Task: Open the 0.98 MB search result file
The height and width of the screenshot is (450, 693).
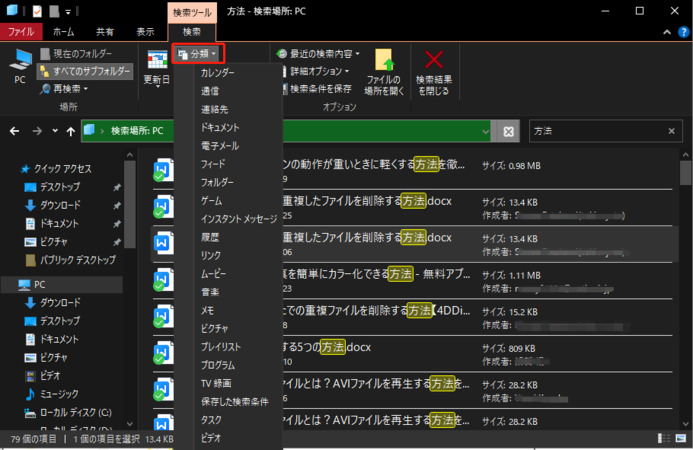Action: (x=411, y=172)
